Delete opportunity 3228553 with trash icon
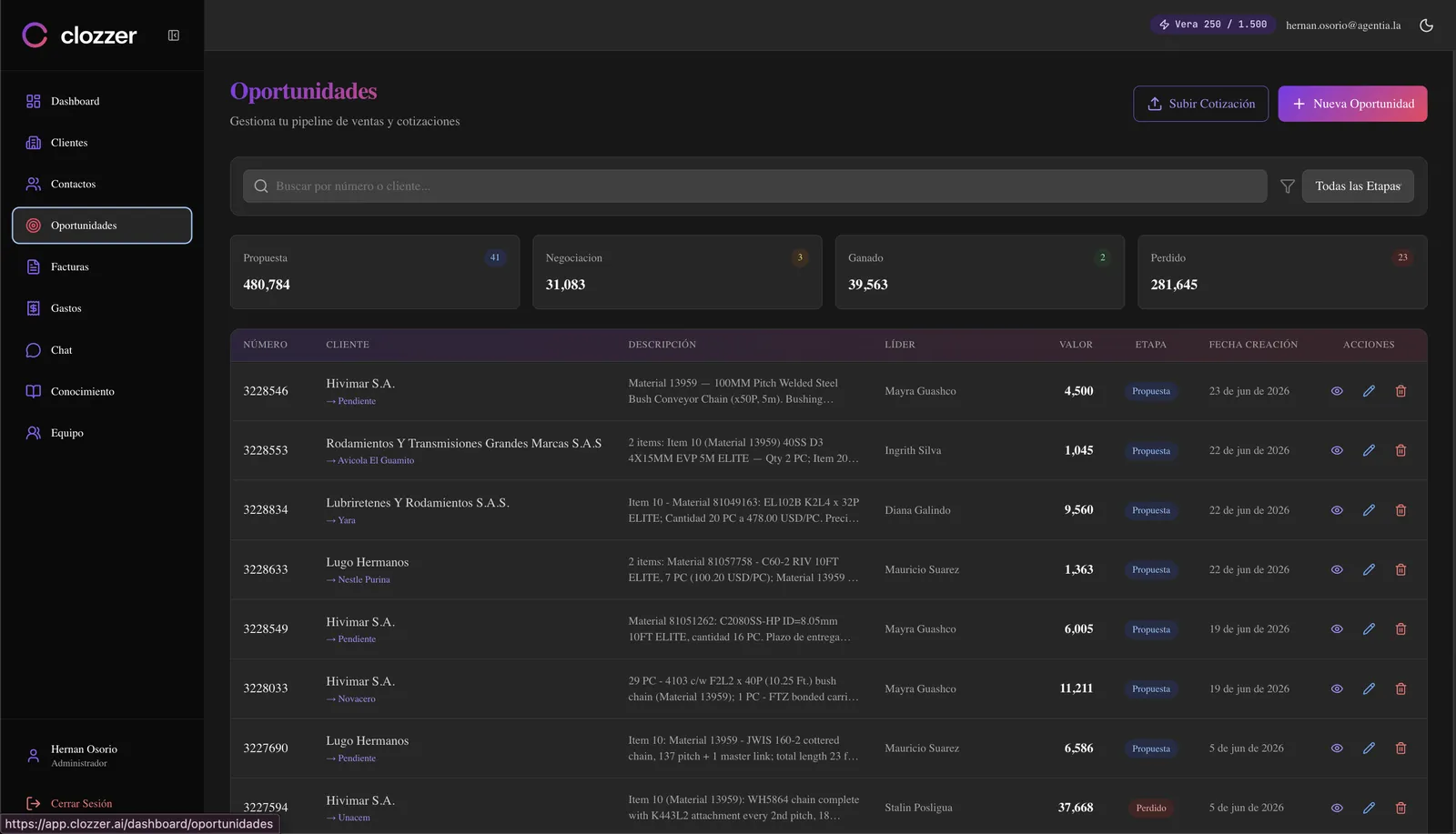Screen dimensions: 1456x834 (1400, 450)
